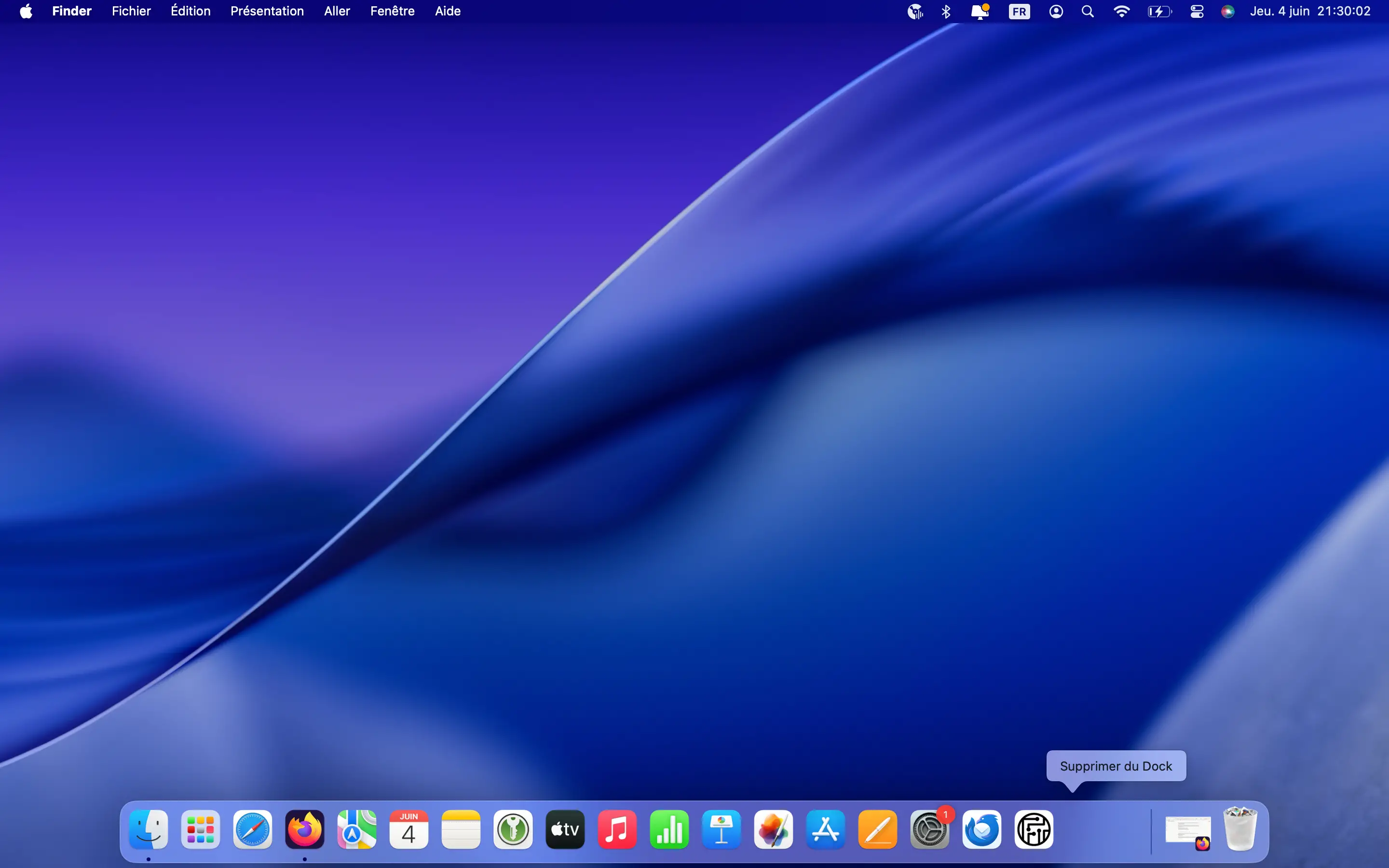The image size is (1389, 868).
Task: Open the Fenêtre menu
Action: pos(392,12)
